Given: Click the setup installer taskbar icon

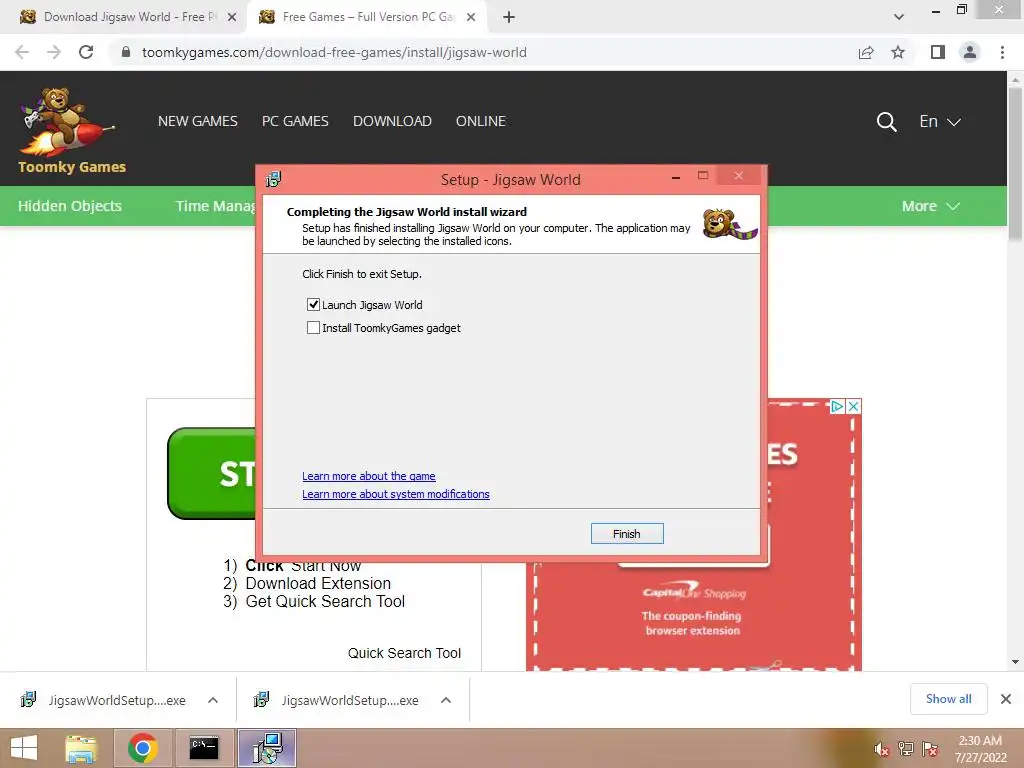Looking at the screenshot, I should point(267,748).
